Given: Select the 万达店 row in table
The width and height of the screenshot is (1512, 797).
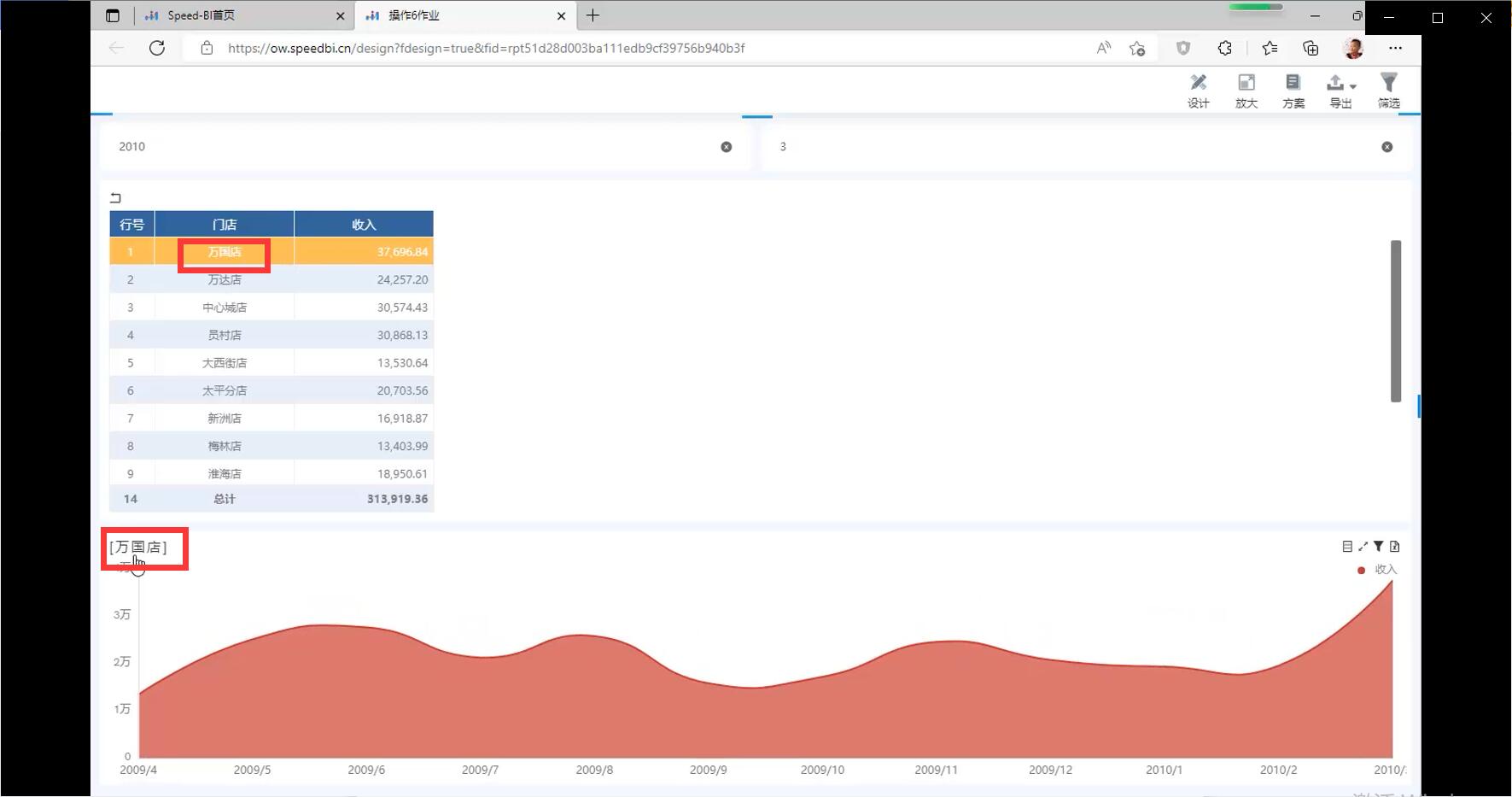Looking at the screenshot, I should 225,279.
